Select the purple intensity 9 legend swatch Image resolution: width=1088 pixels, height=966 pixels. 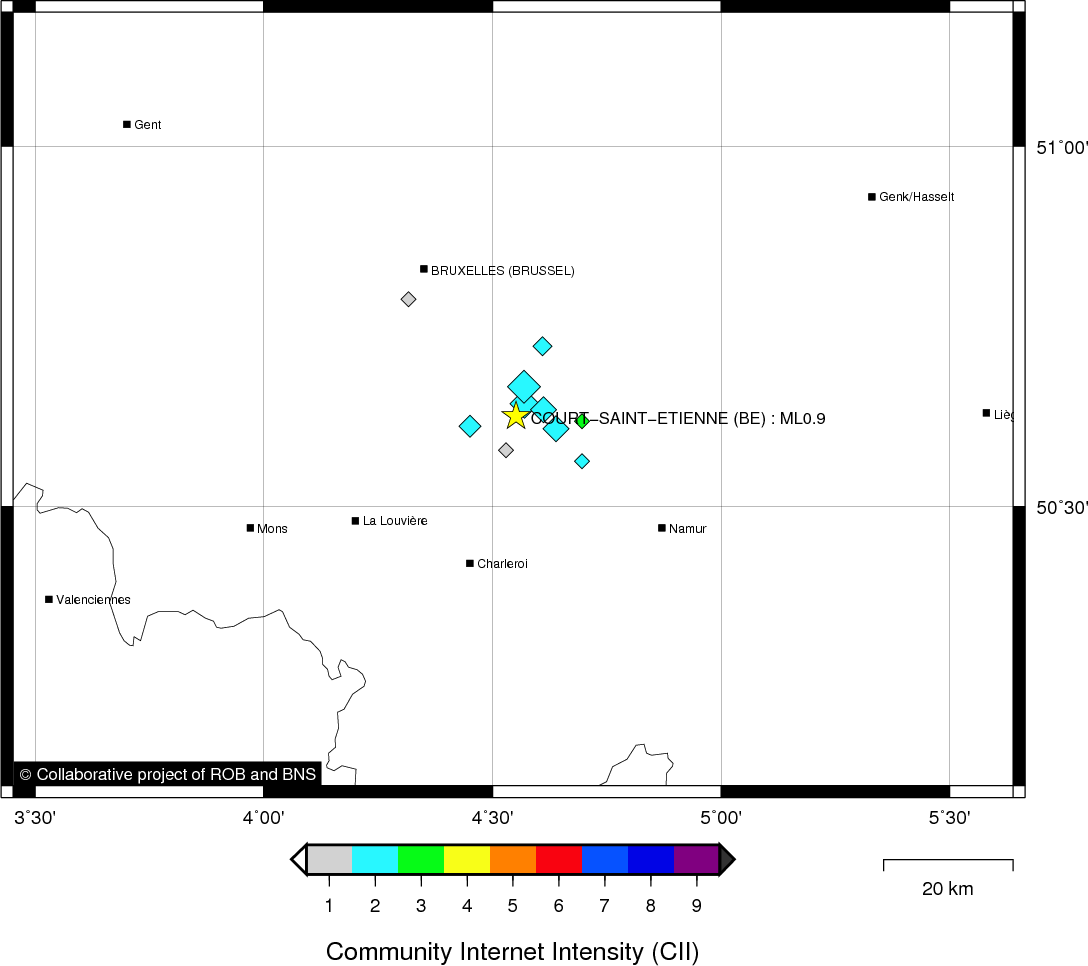pos(696,859)
